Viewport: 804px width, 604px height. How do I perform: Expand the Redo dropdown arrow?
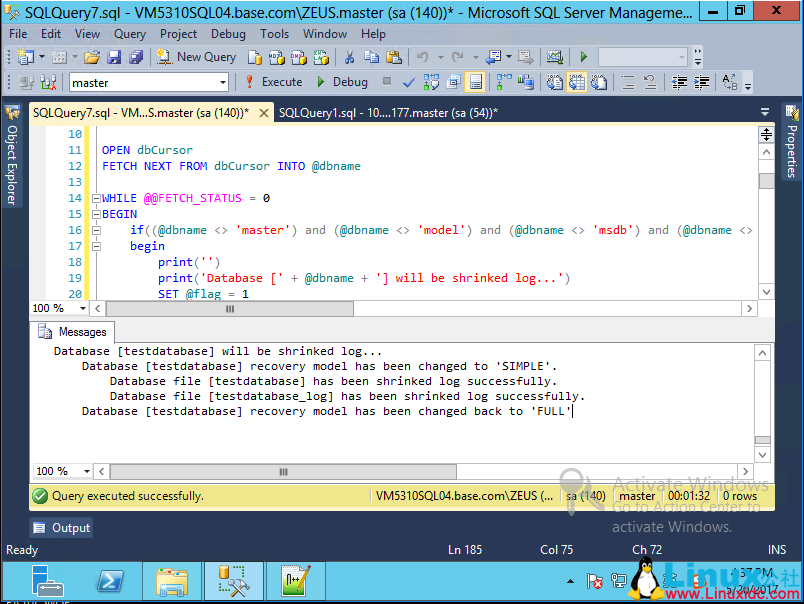[476, 56]
